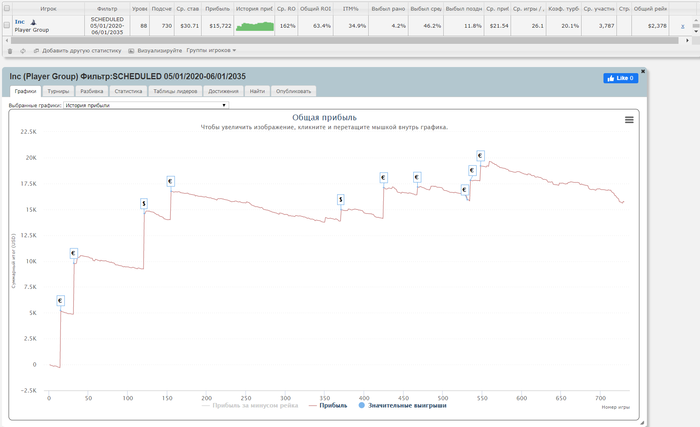
Task: Open the 'Статистика' tab
Action: 128,91
